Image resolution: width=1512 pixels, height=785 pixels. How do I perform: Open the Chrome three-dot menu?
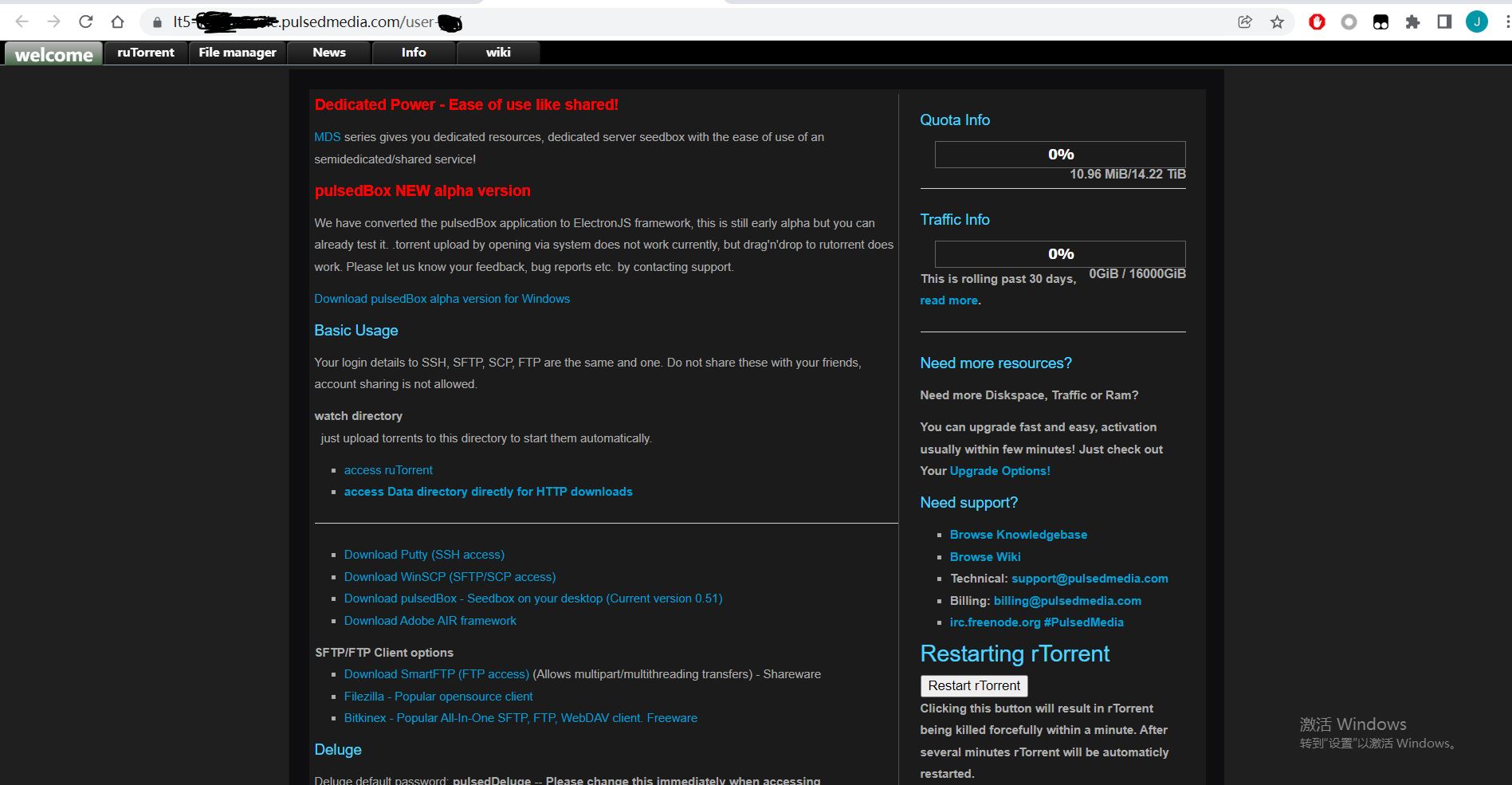pos(1506,22)
